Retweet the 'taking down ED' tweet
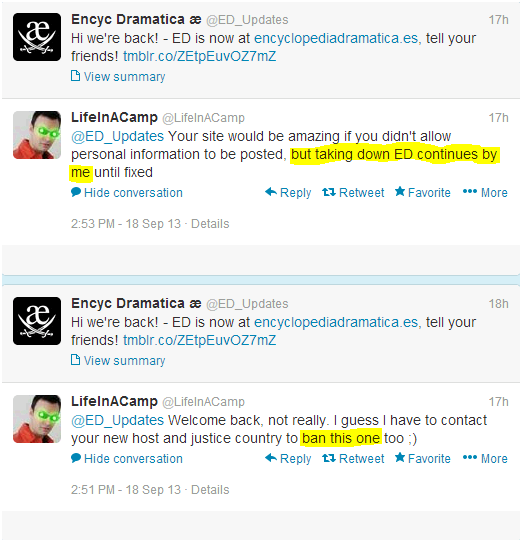 pos(353,193)
